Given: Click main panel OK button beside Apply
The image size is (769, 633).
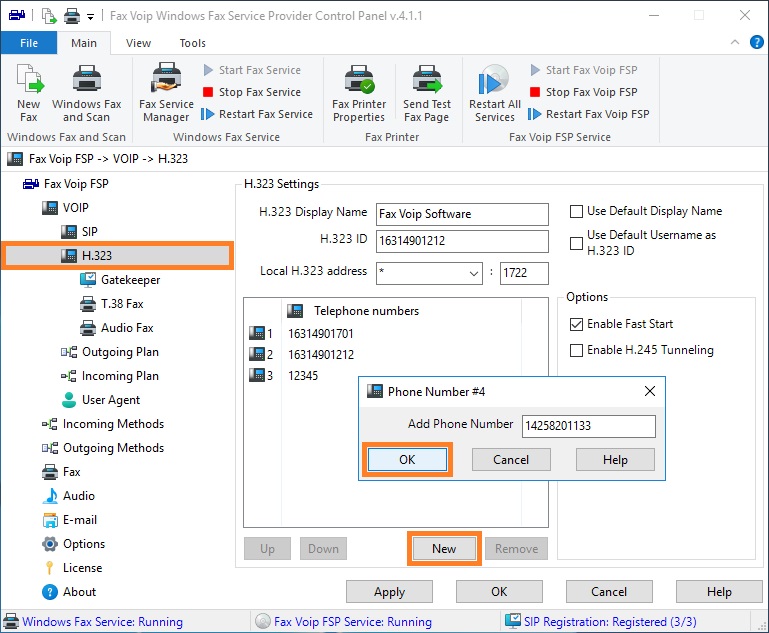Looking at the screenshot, I should (499, 592).
